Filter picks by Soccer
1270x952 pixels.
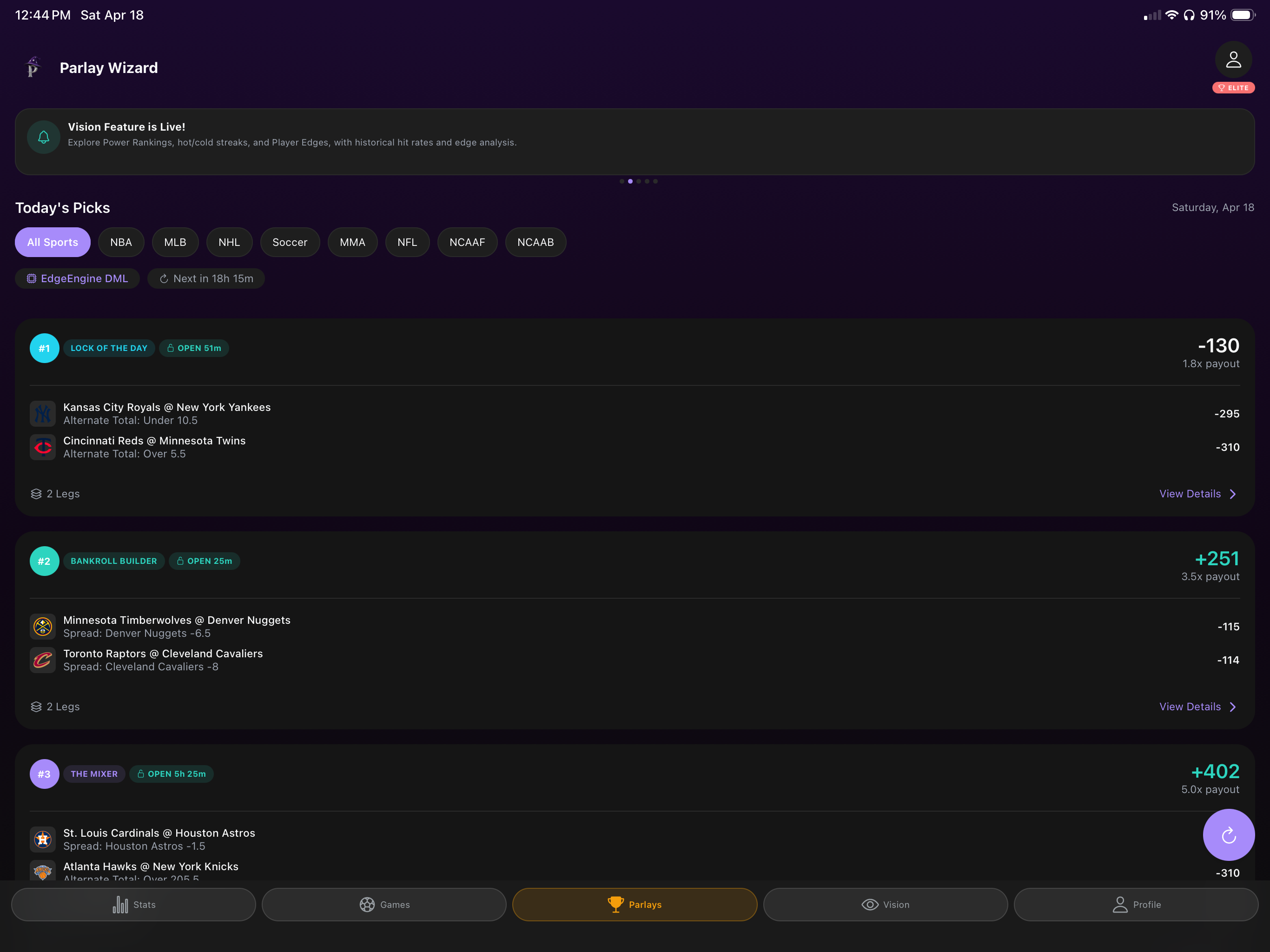pyautogui.click(x=290, y=242)
